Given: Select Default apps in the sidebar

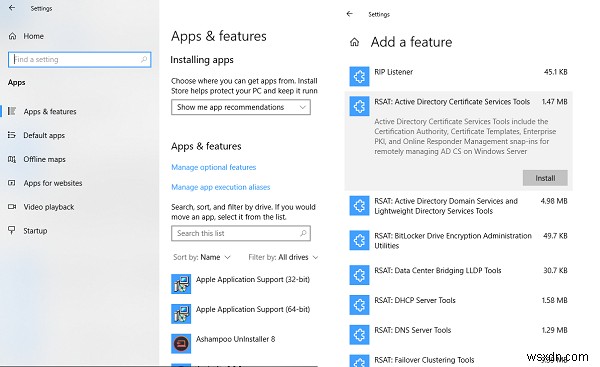Looking at the screenshot, I should [44, 135].
